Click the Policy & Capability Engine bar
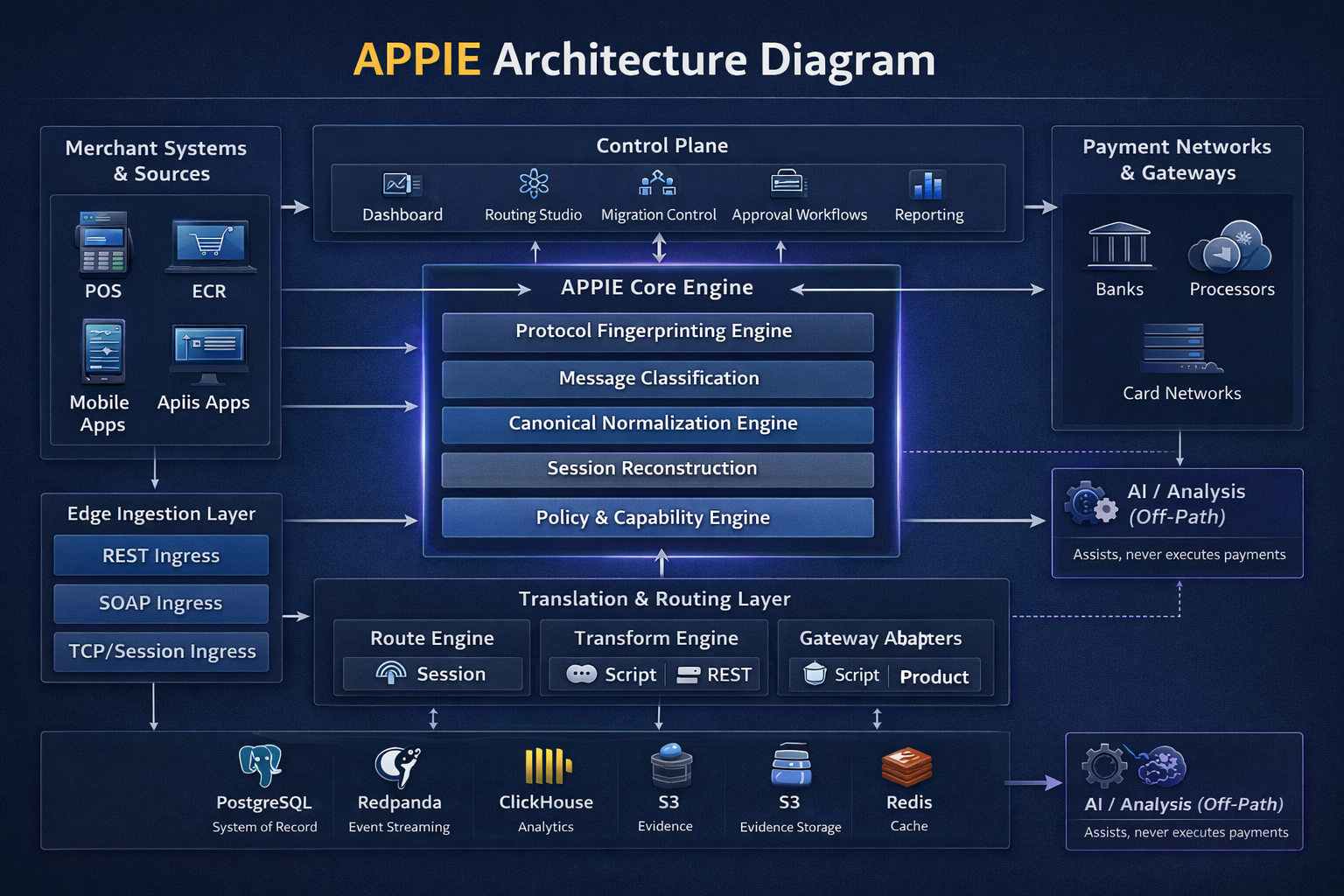The width and height of the screenshot is (1344, 896). 657,517
